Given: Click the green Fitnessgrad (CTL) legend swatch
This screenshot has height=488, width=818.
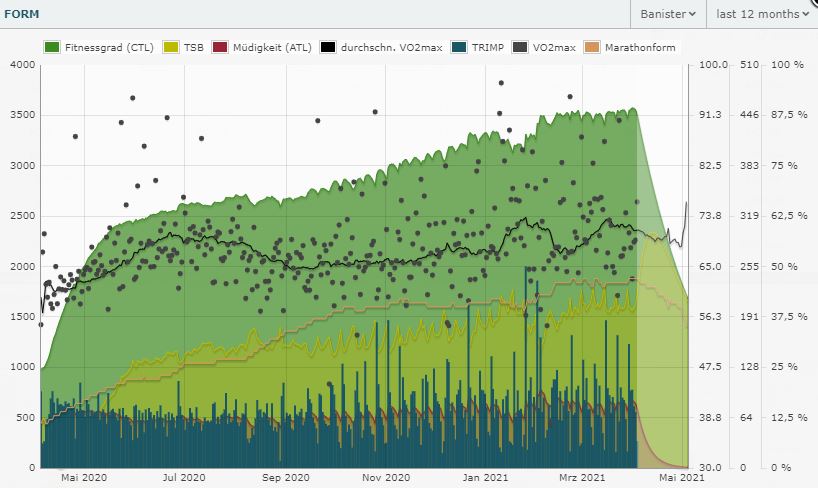Looking at the screenshot, I should [52, 47].
